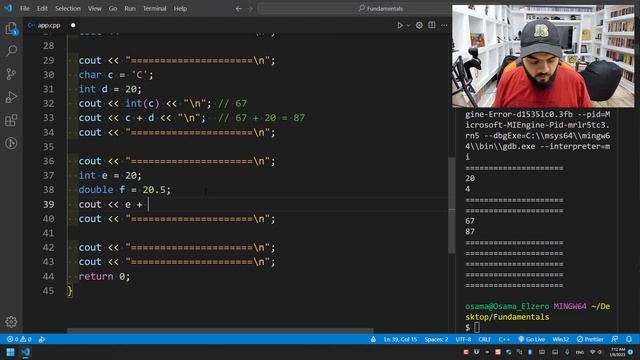Click the feedback icon in status bar
Screen dimensions: 640x360
point(614,340)
